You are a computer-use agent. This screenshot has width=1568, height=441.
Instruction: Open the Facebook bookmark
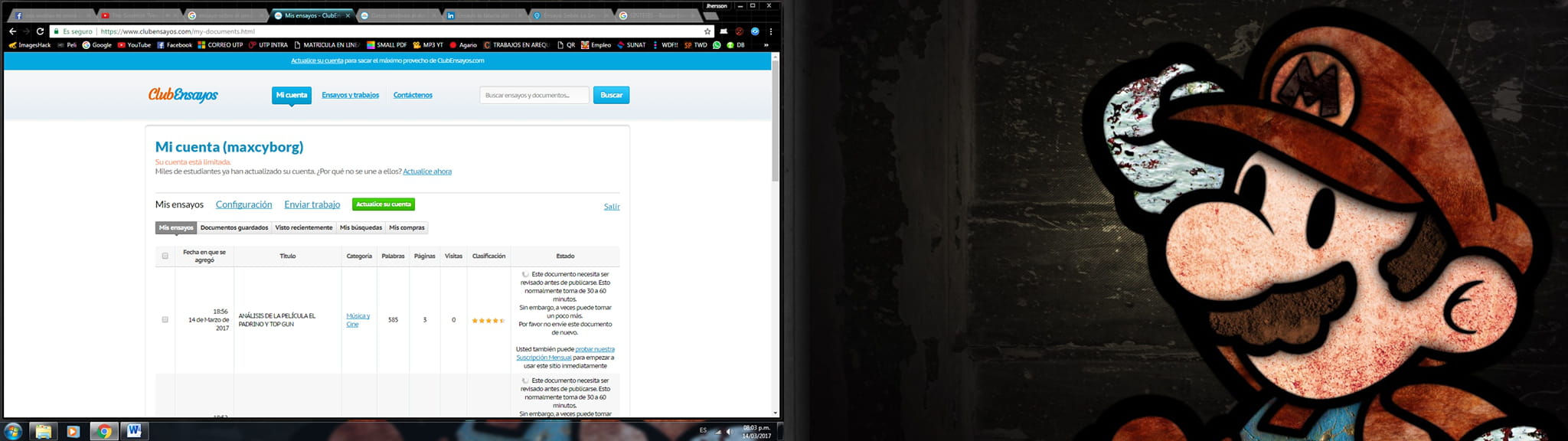click(175, 45)
